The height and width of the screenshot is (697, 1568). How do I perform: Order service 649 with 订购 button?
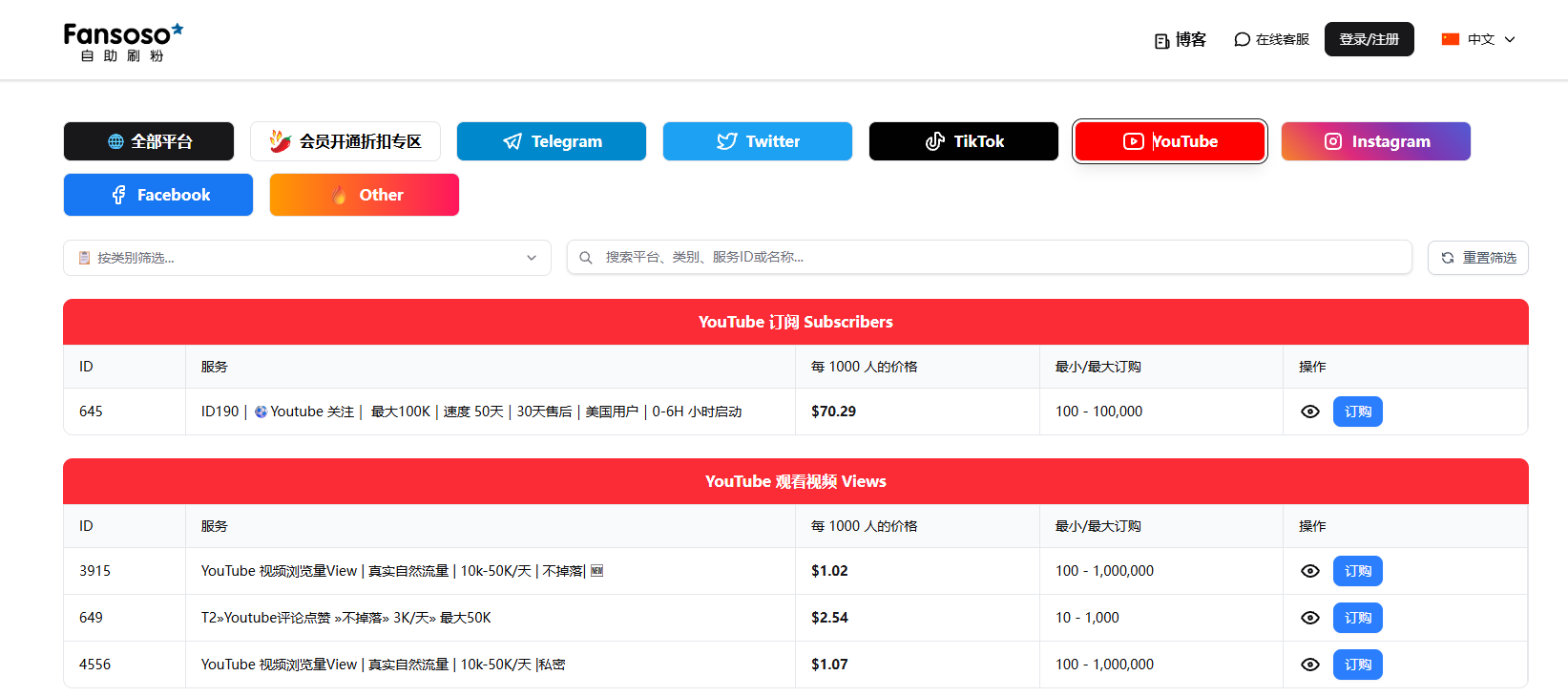click(x=1358, y=618)
